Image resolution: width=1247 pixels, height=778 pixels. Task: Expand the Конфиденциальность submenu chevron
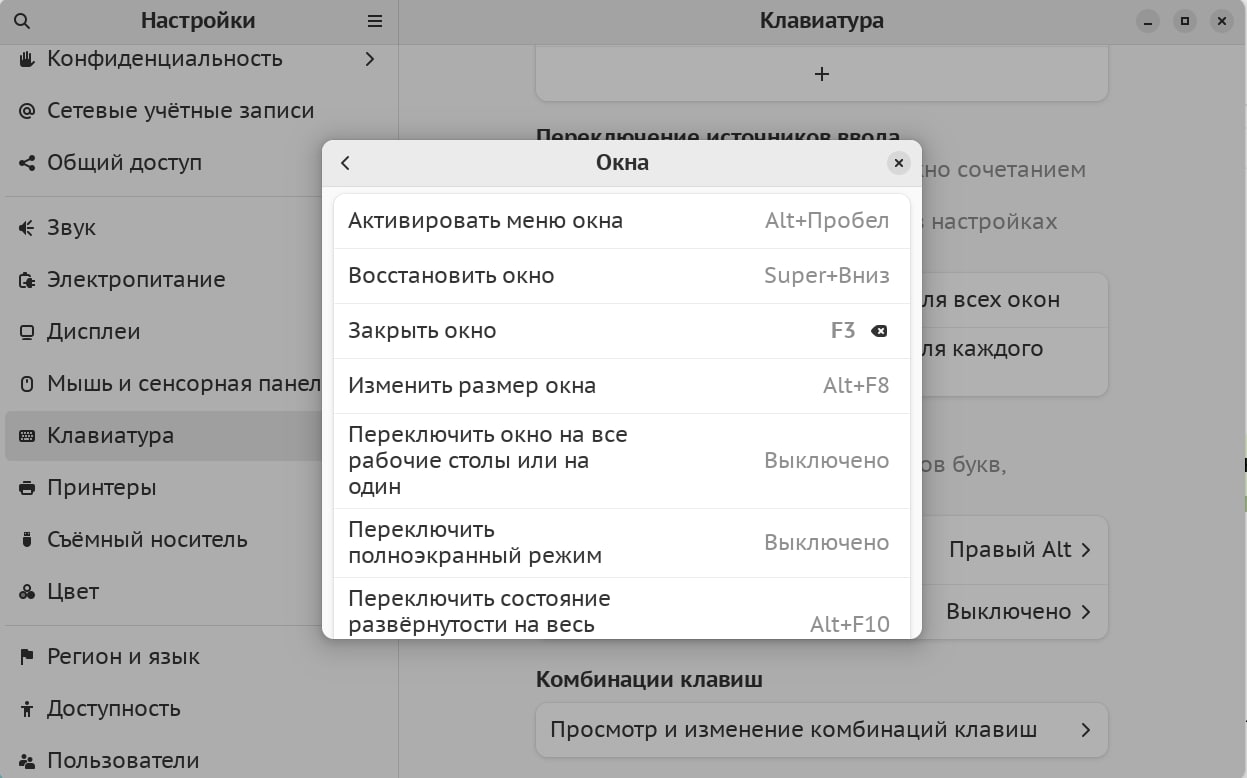click(370, 59)
